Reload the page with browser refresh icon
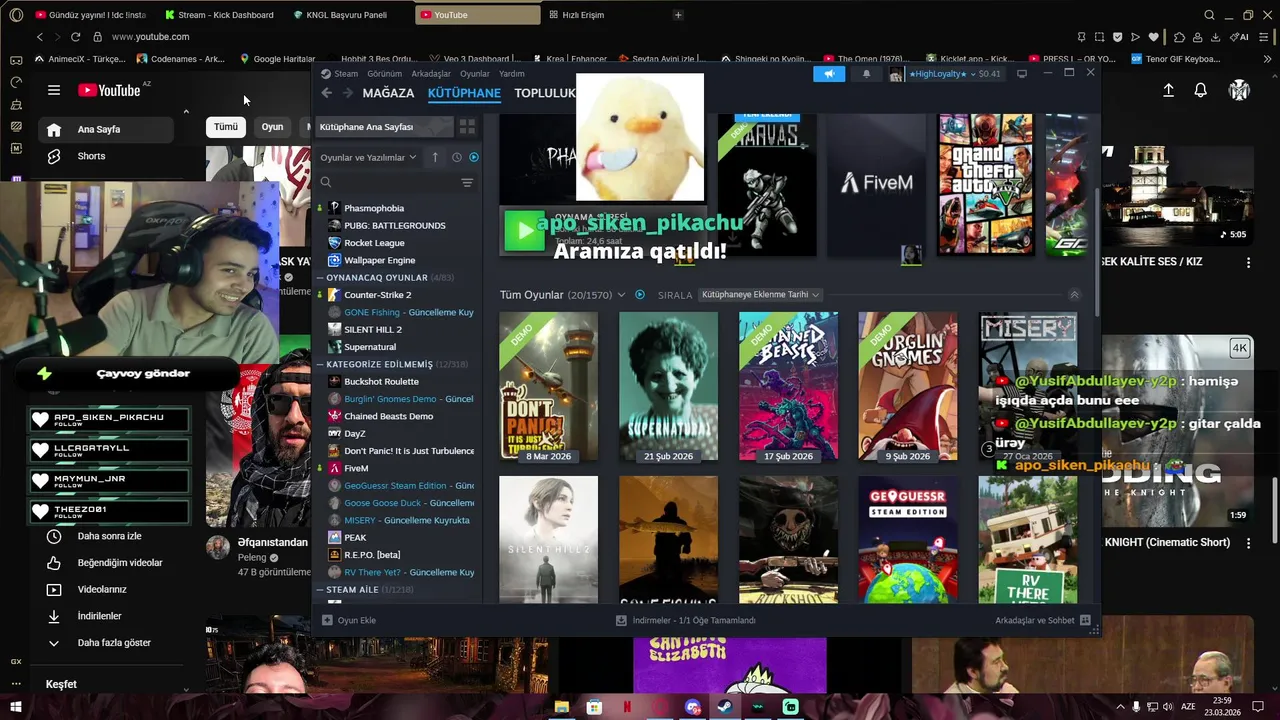The width and height of the screenshot is (1280, 720). pos(75,37)
